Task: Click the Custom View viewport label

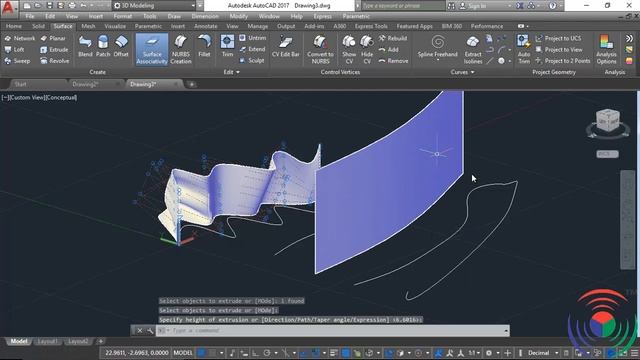Action: tap(27, 98)
